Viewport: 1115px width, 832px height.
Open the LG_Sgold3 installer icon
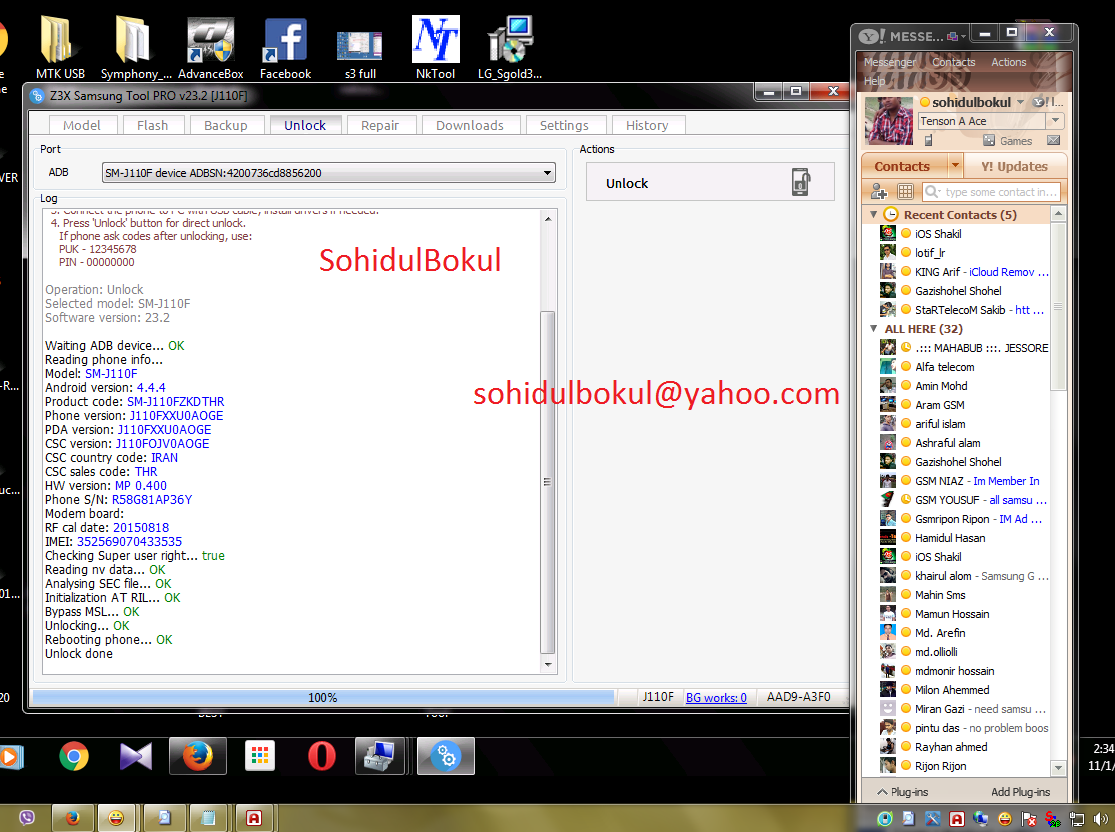tap(510, 48)
